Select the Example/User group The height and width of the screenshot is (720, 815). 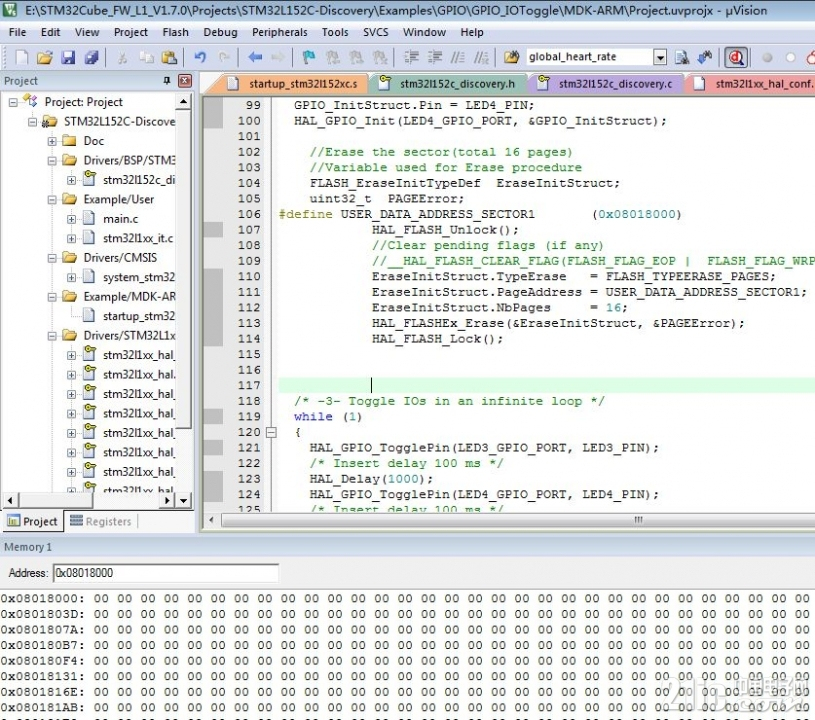[x=119, y=200]
